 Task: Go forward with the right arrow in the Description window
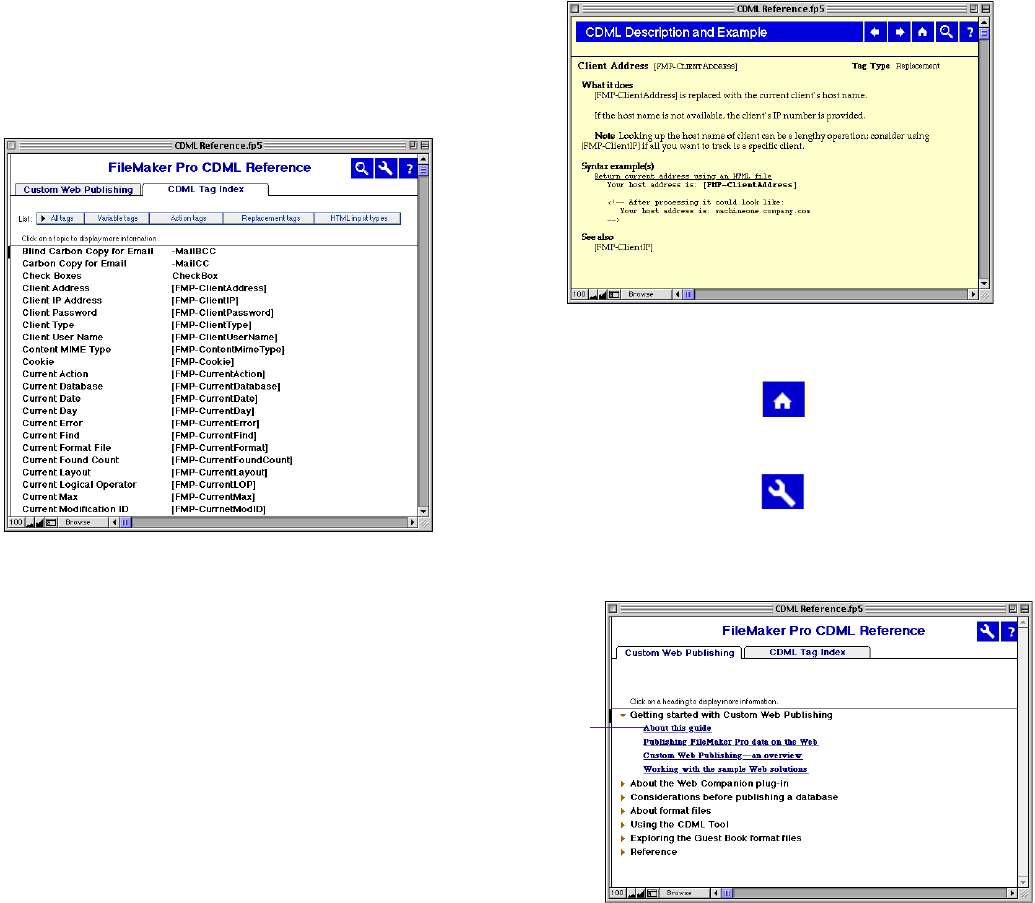coord(898,32)
